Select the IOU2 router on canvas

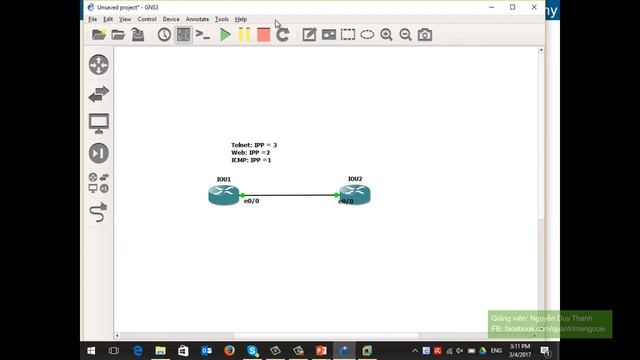point(355,194)
